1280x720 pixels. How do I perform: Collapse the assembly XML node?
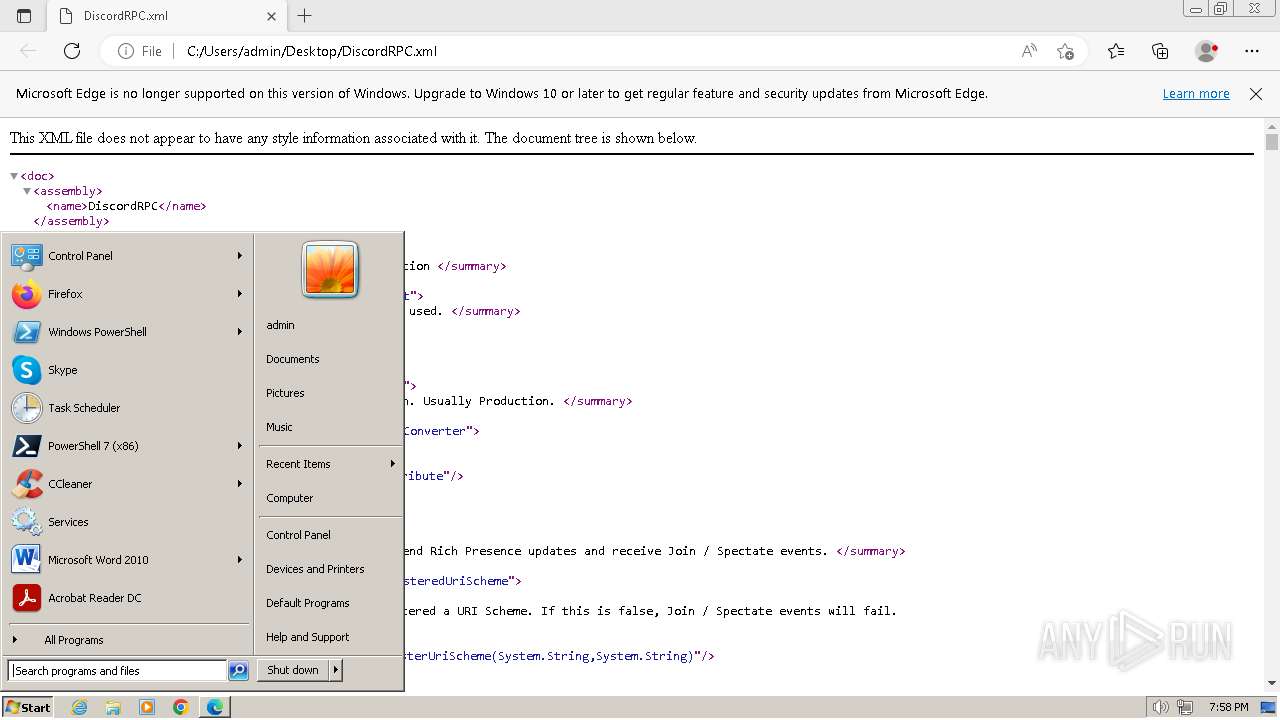pyautogui.click(x=27, y=191)
